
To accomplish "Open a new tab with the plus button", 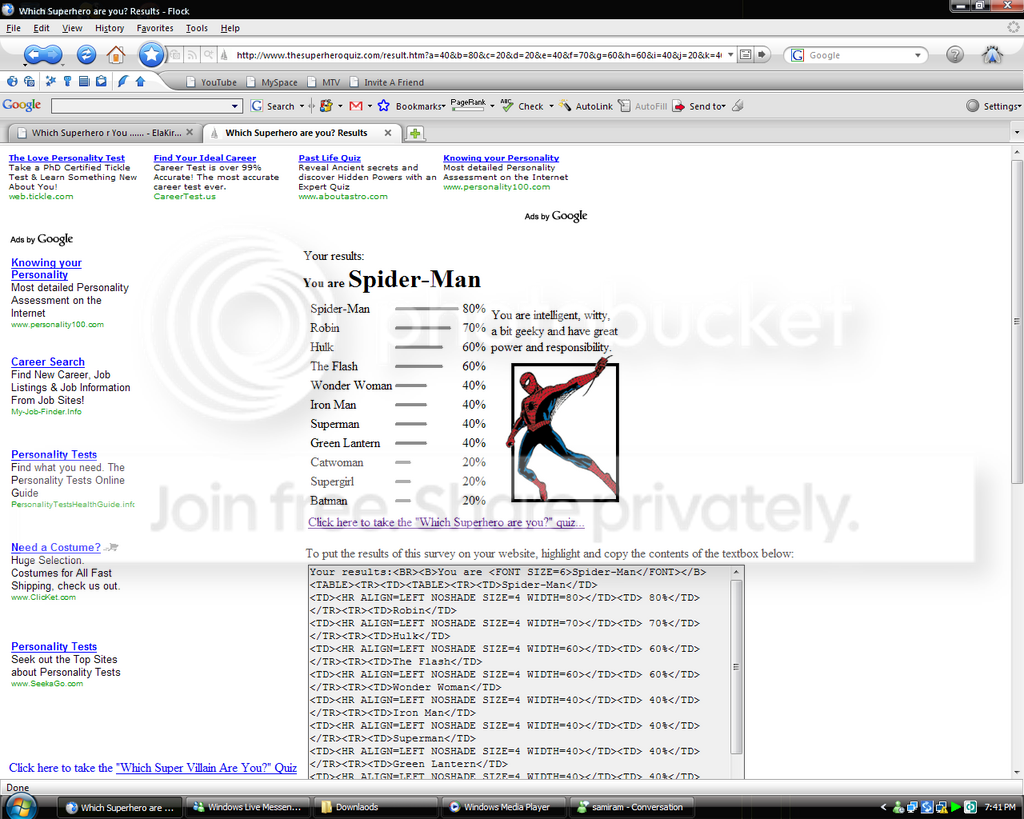I will point(415,133).
